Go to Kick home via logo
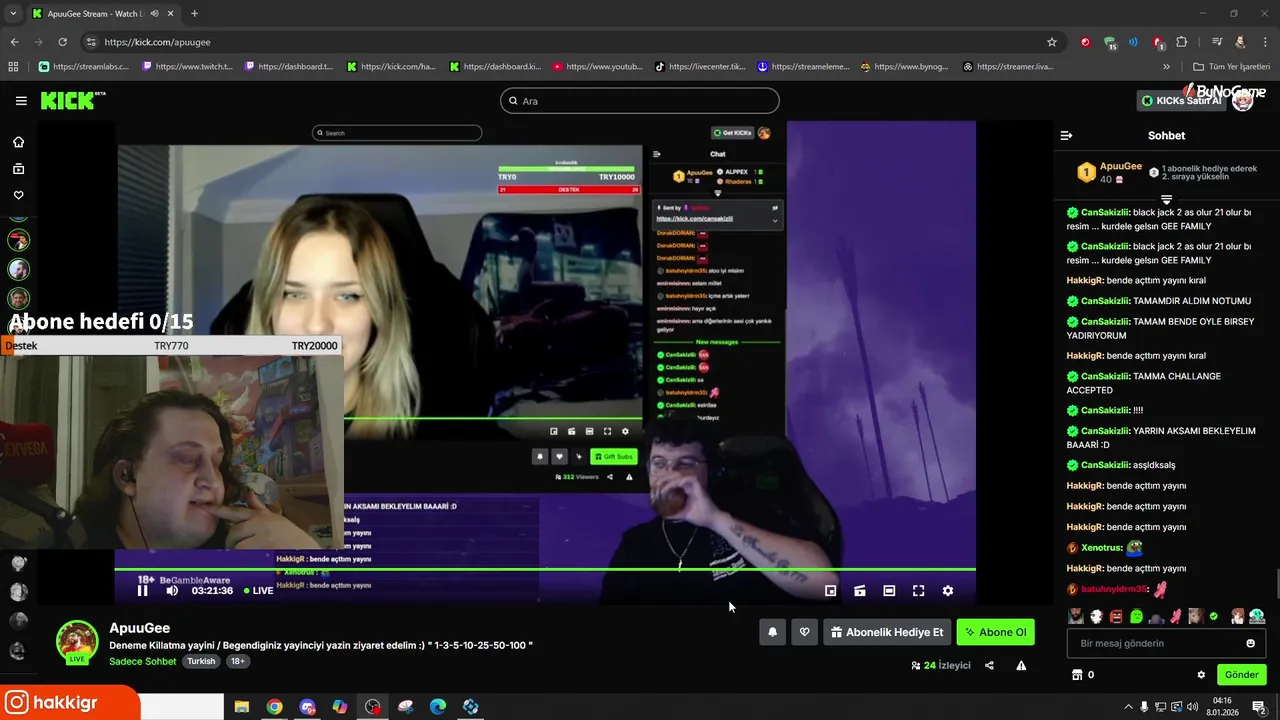1280x720 pixels. [x=72, y=100]
